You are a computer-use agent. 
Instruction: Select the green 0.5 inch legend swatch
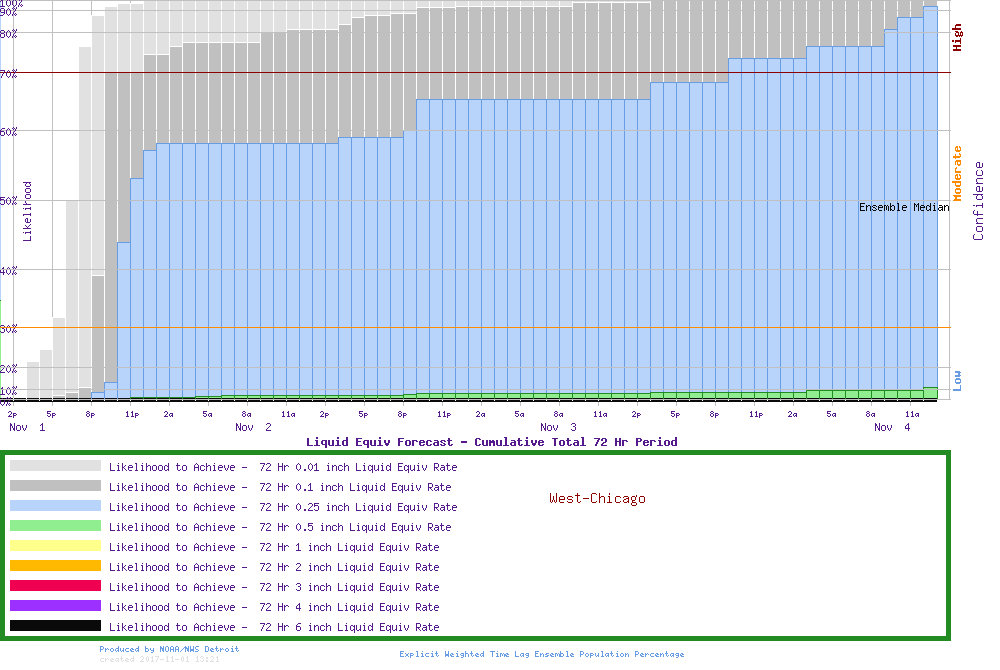[x=55, y=526]
